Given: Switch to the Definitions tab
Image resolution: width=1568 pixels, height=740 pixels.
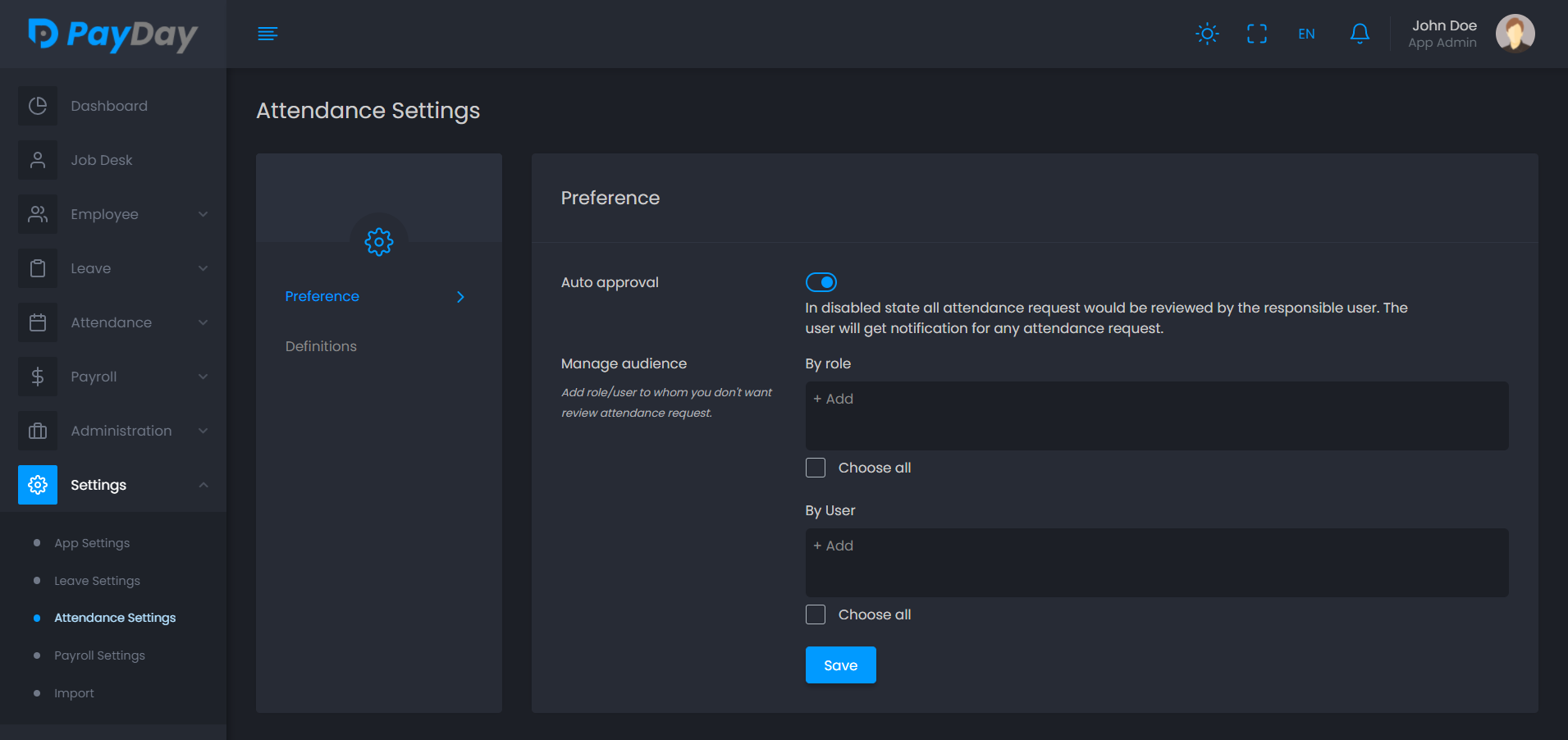Looking at the screenshot, I should click(321, 346).
